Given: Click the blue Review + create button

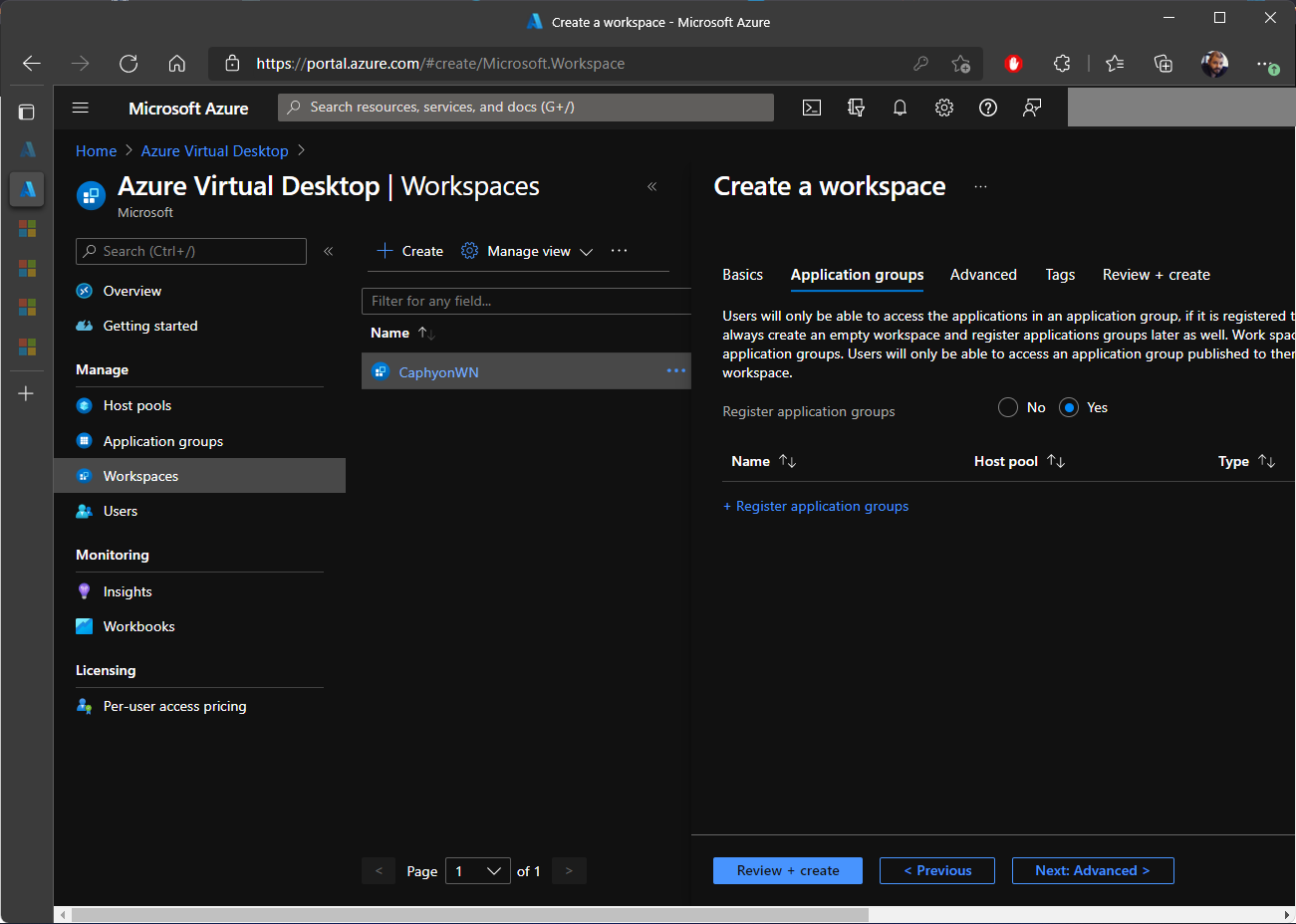Looking at the screenshot, I should click(788, 870).
